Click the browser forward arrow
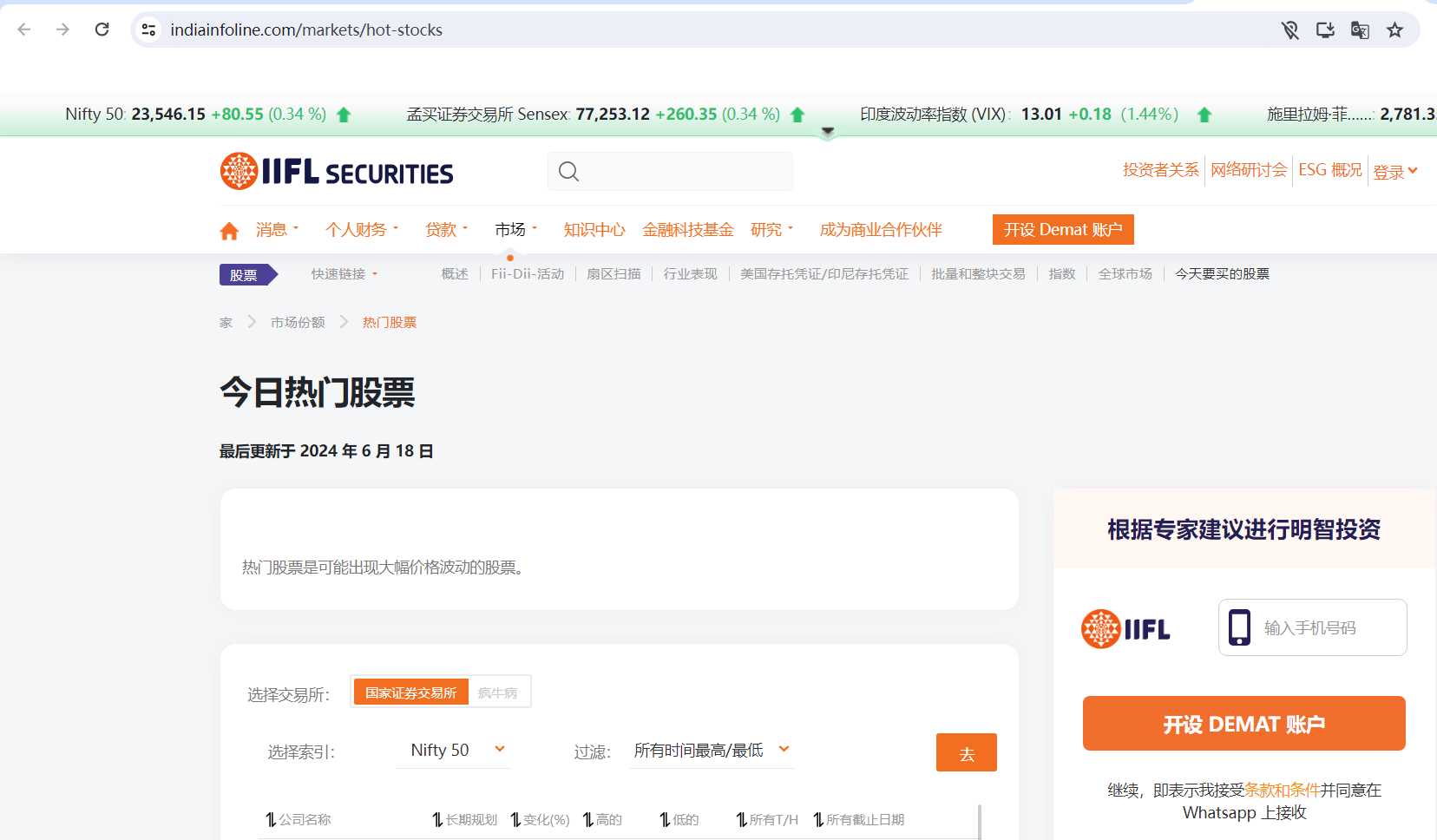This screenshot has width=1437, height=840. tap(62, 30)
